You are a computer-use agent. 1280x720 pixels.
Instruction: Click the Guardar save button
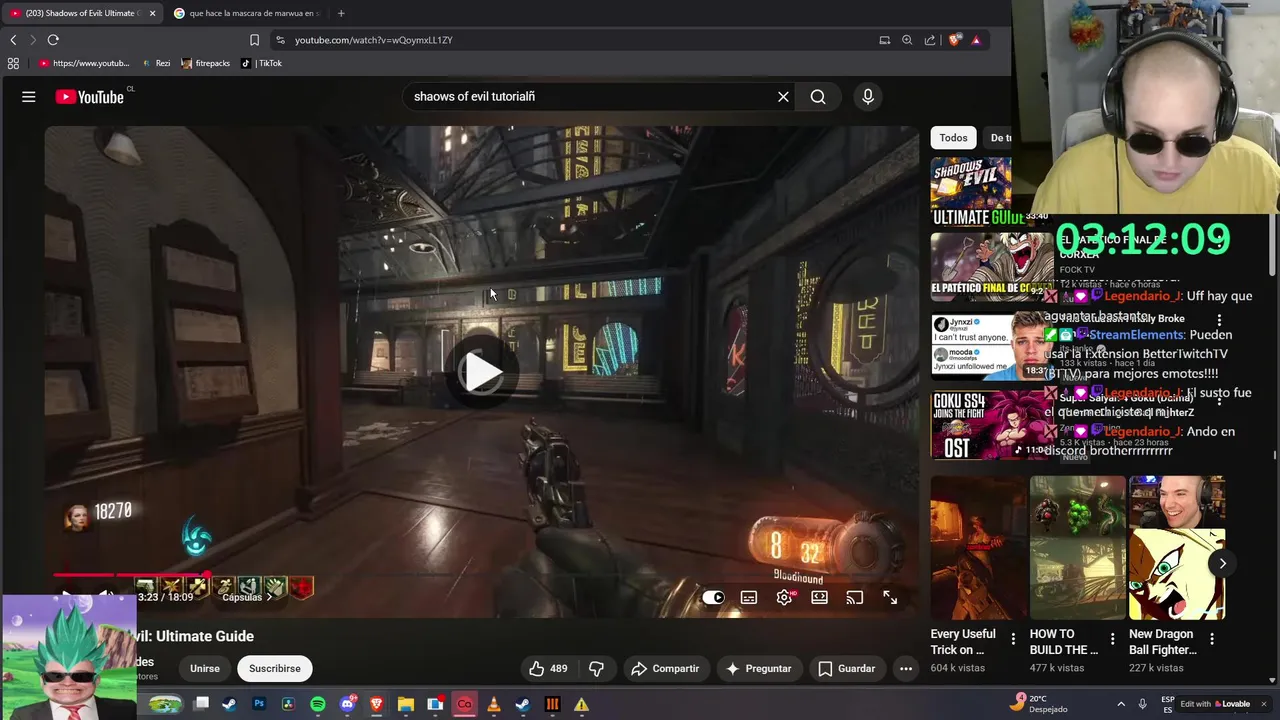click(x=846, y=668)
